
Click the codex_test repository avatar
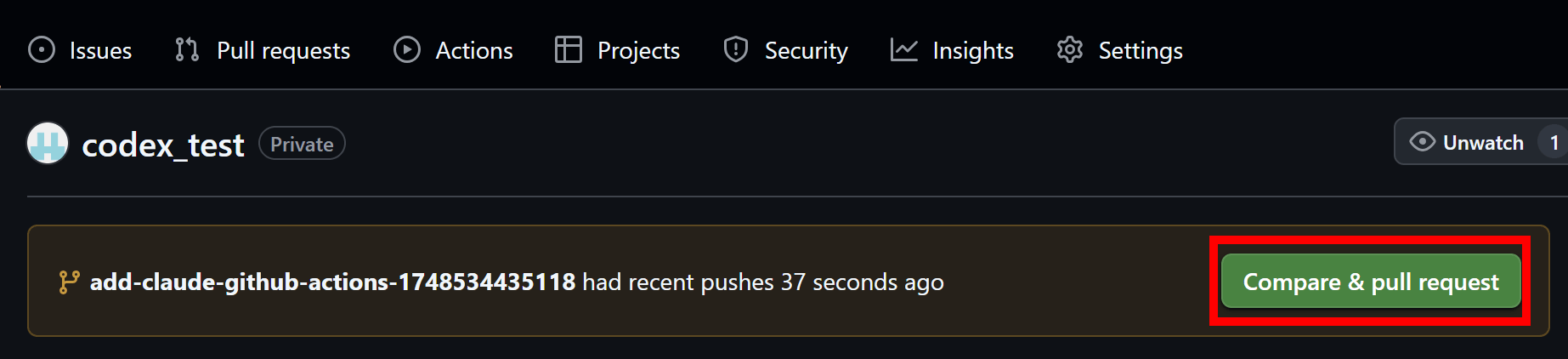point(48,143)
